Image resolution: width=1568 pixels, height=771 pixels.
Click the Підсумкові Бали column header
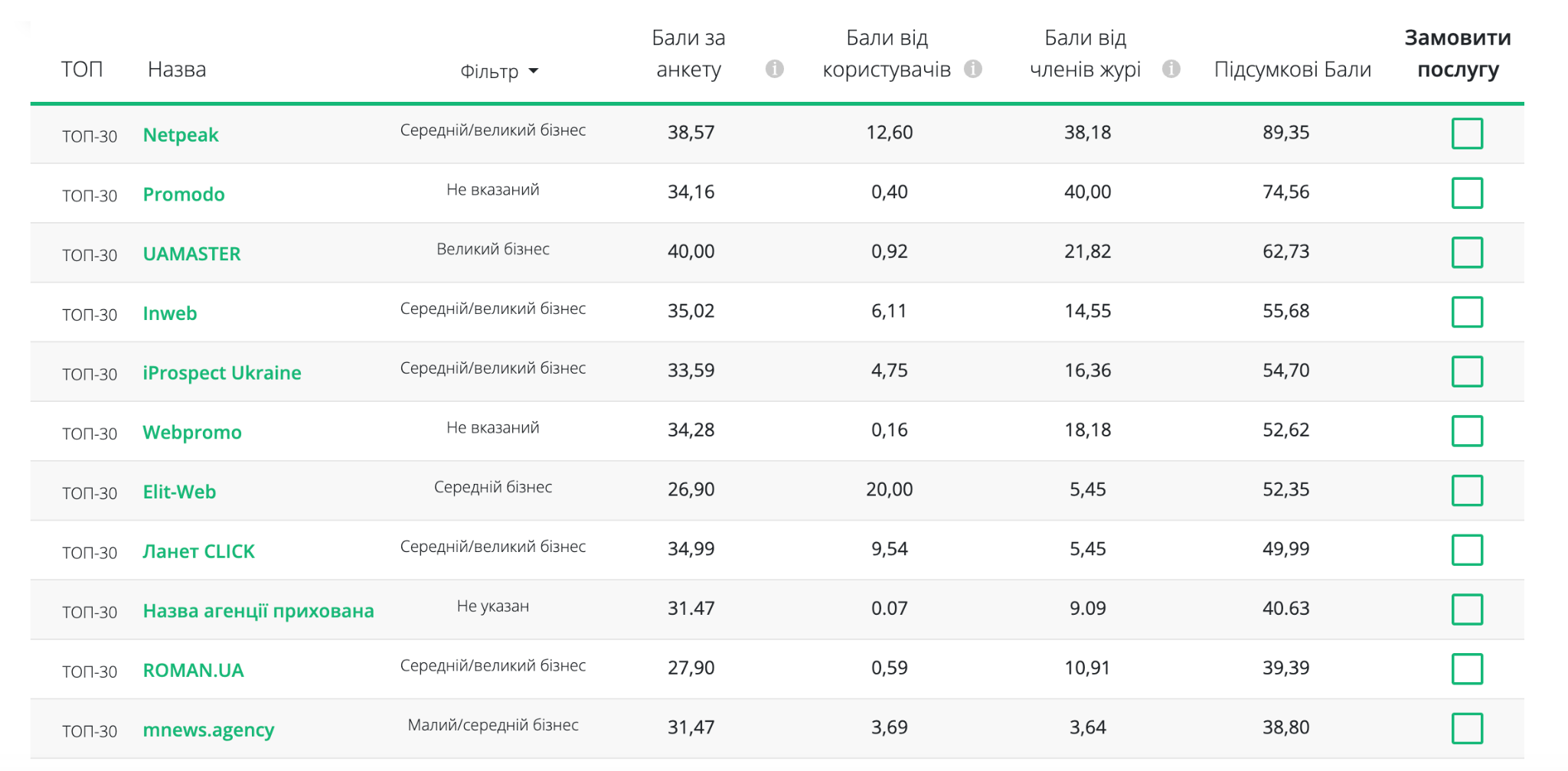1292,70
